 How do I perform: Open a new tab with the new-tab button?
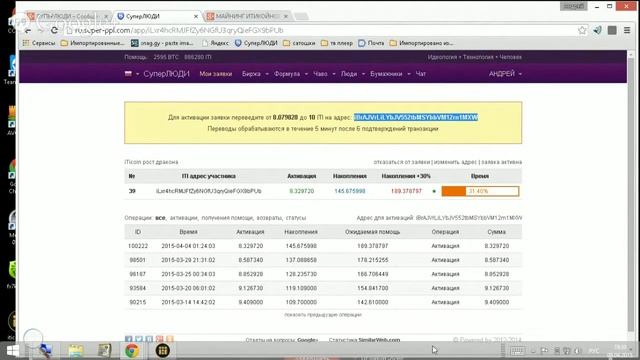pos(301,16)
